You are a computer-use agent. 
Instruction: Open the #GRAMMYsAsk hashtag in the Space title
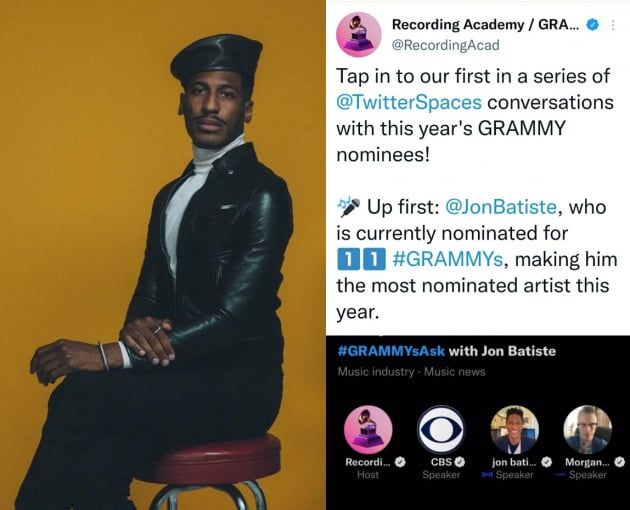tap(391, 351)
